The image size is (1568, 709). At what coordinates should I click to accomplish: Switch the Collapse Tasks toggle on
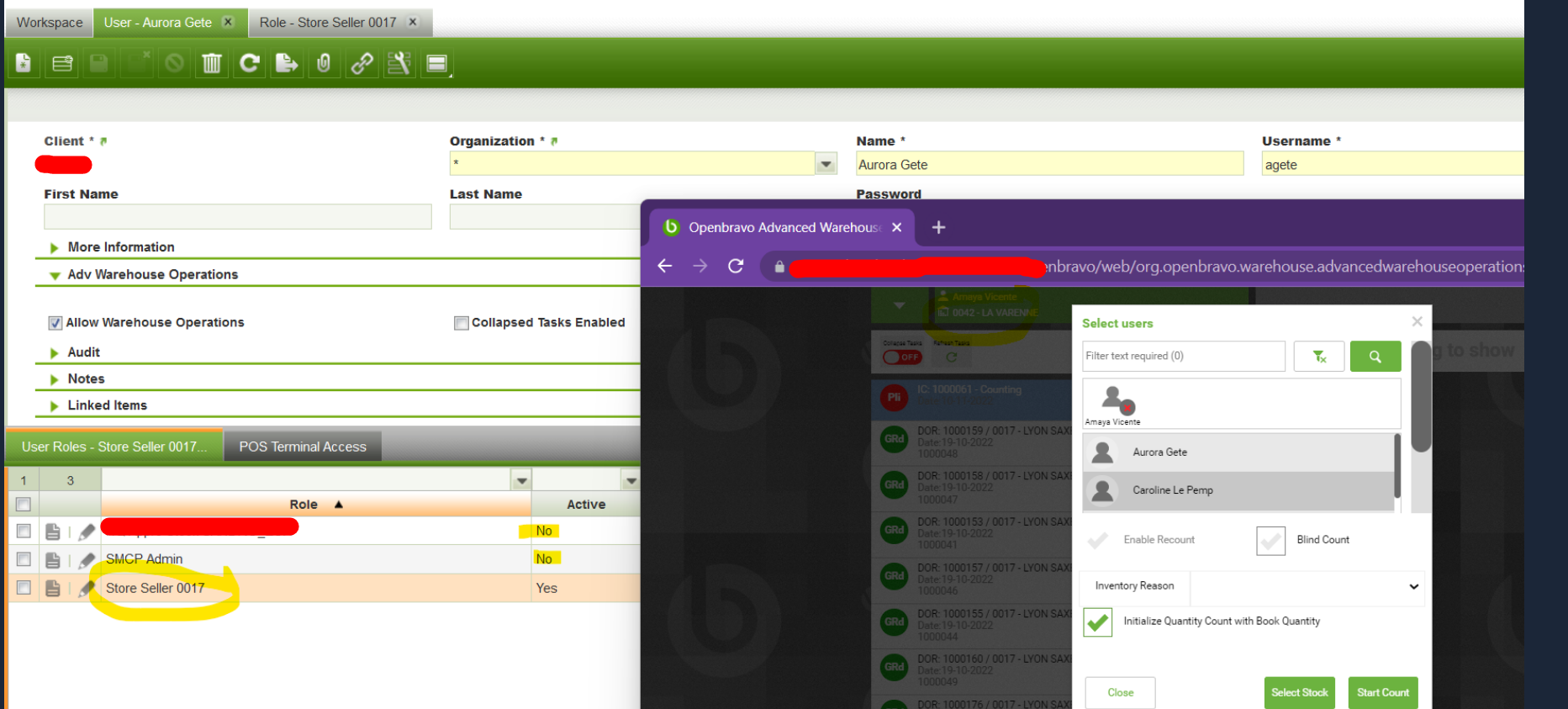click(x=902, y=357)
